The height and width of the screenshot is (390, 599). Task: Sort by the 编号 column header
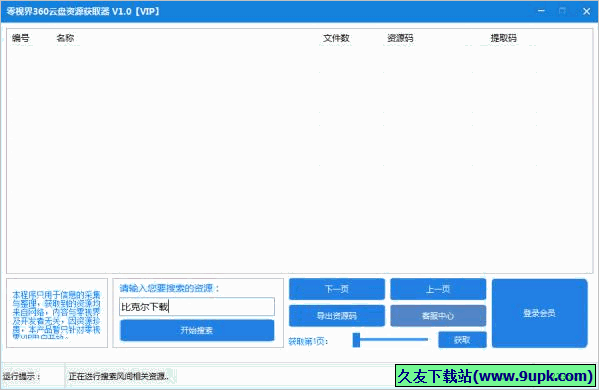(x=21, y=38)
